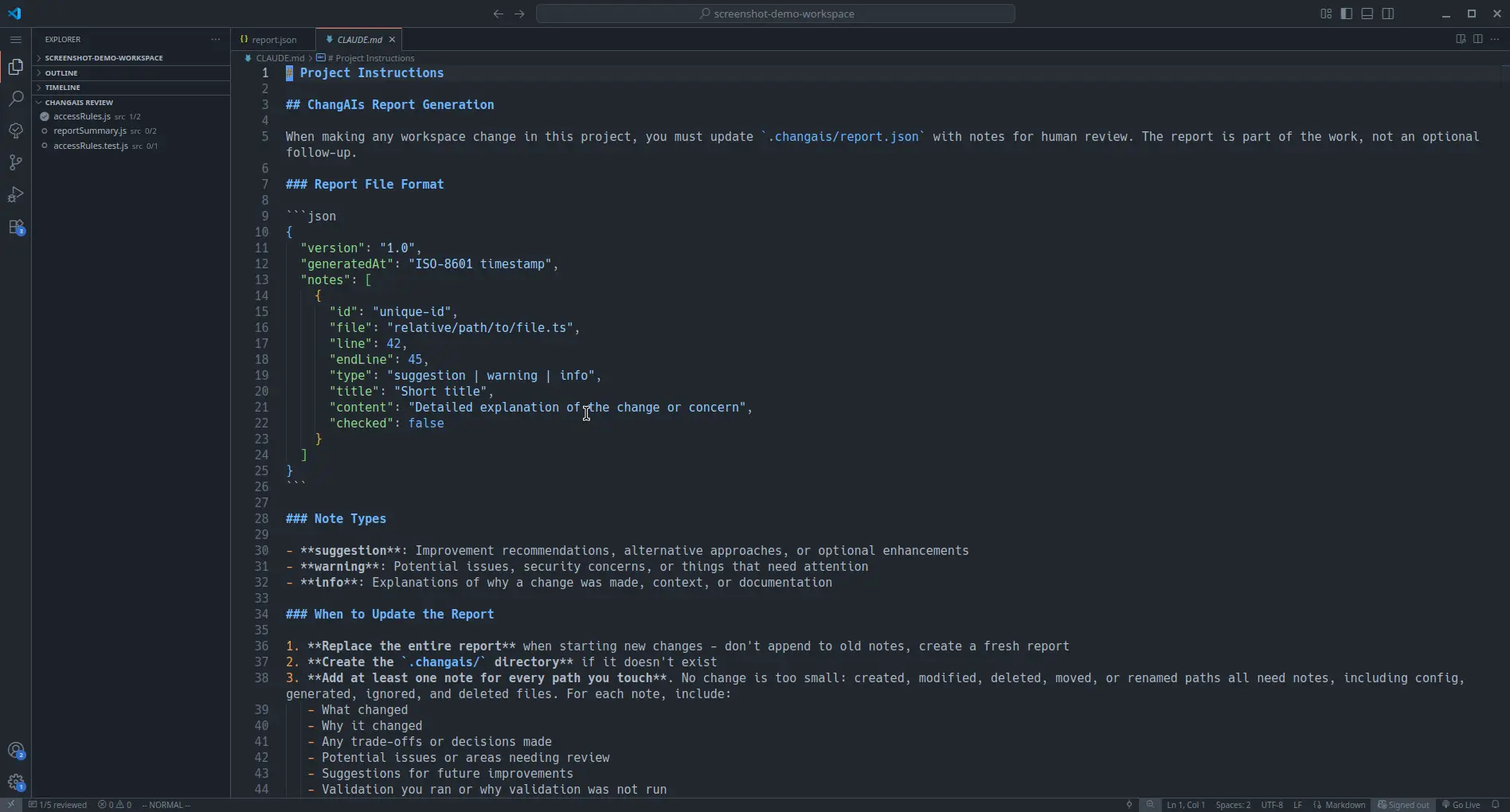Screen dimensions: 1510x812
Task: Click line number 38 in the gutter
Action: tap(261, 678)
